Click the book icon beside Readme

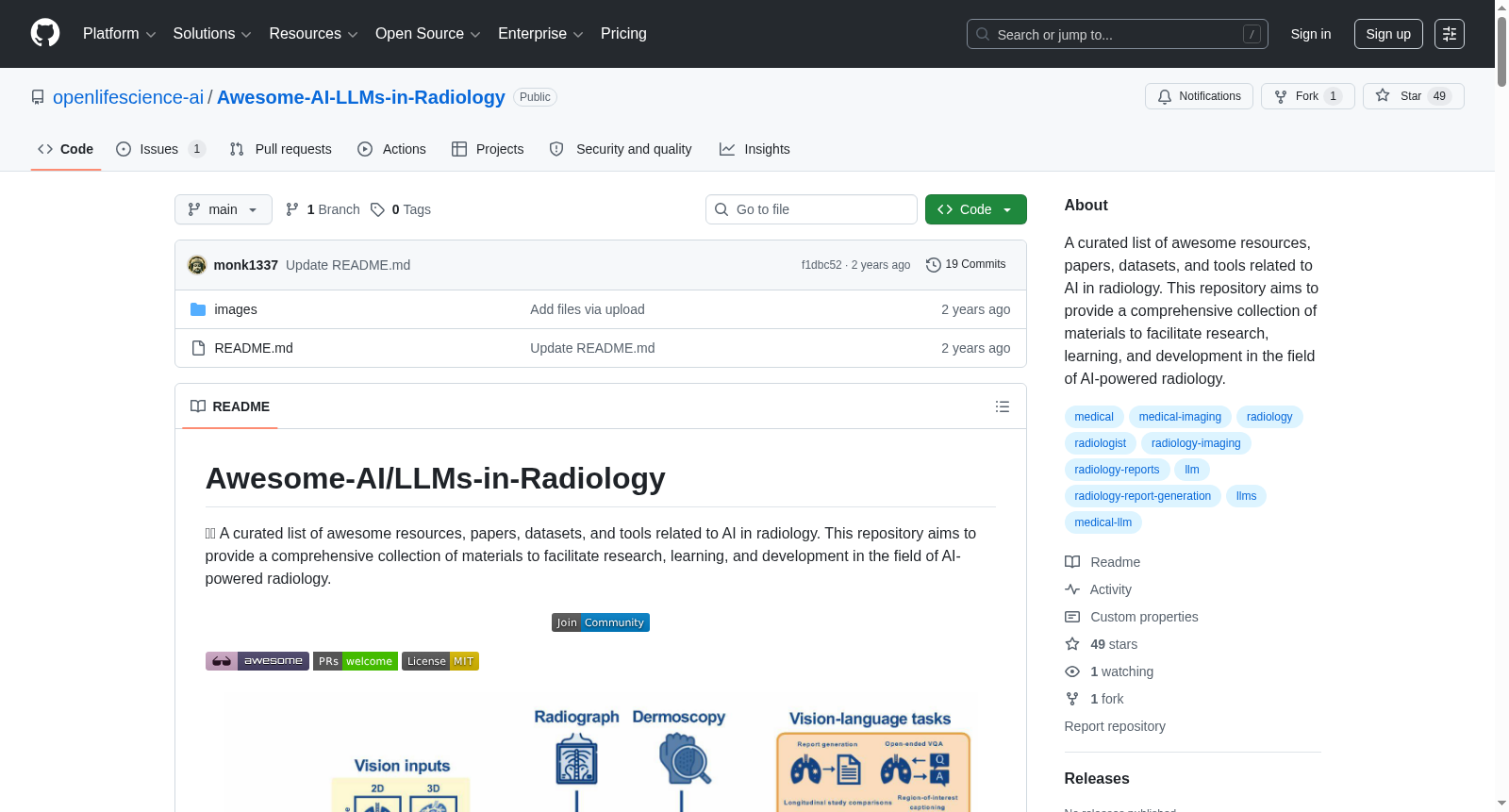click(x=1072, y=562)
